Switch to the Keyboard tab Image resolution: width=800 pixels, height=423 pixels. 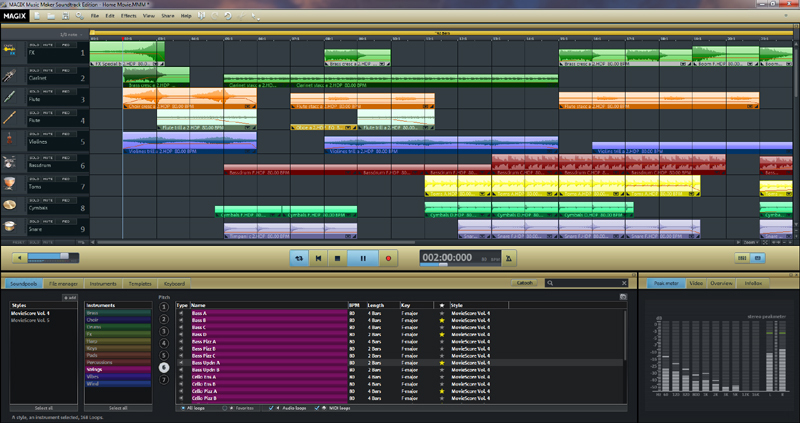(174, 283)
